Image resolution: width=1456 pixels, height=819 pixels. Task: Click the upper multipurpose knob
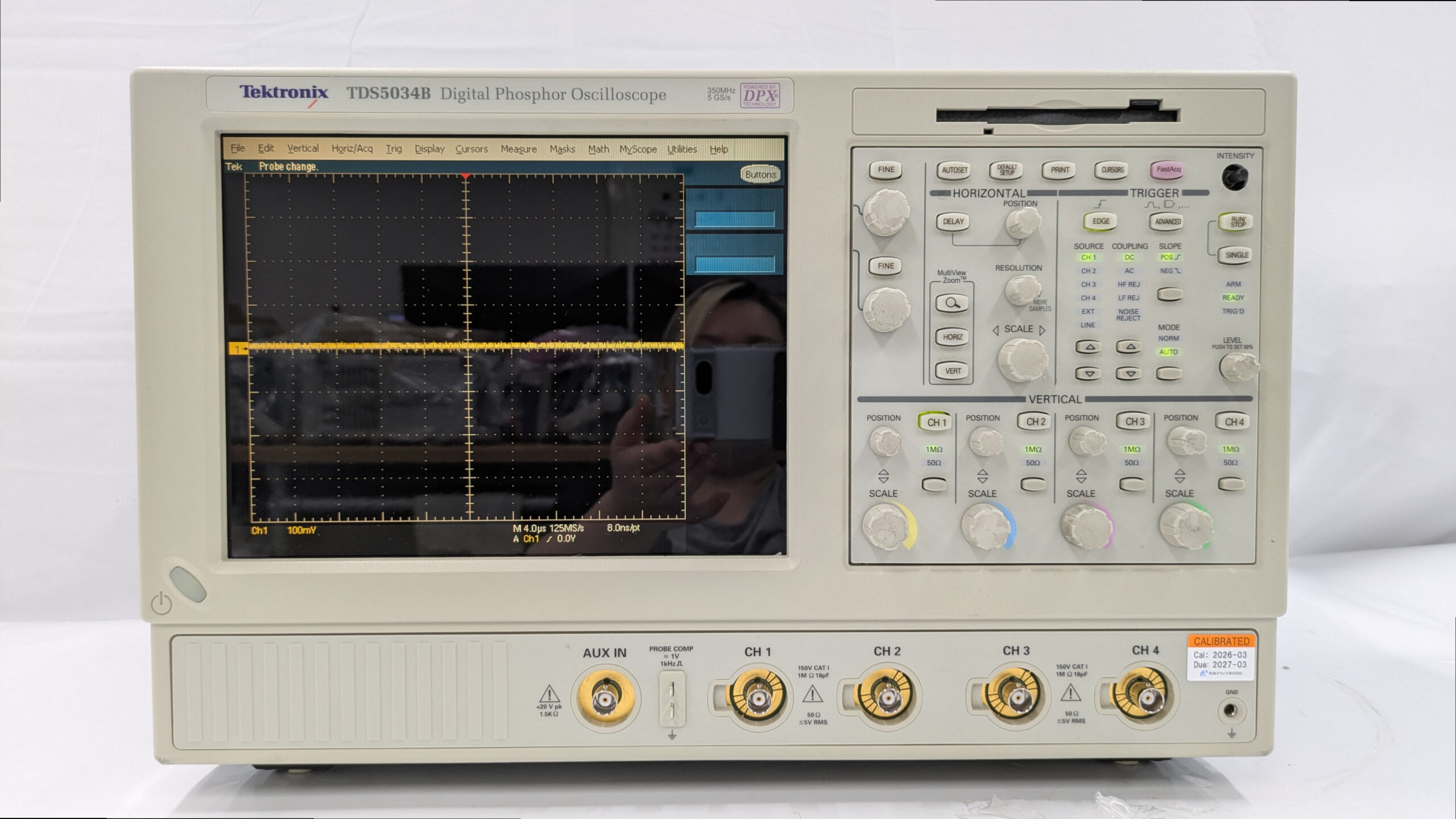(886, 213)
